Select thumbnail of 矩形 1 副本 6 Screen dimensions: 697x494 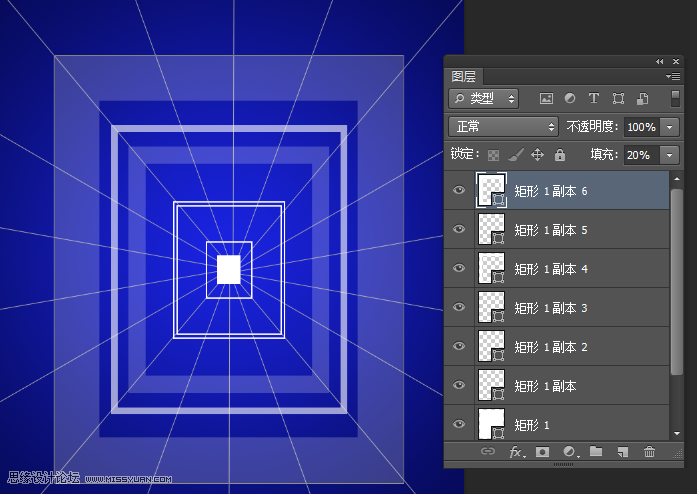click(491, 190)
